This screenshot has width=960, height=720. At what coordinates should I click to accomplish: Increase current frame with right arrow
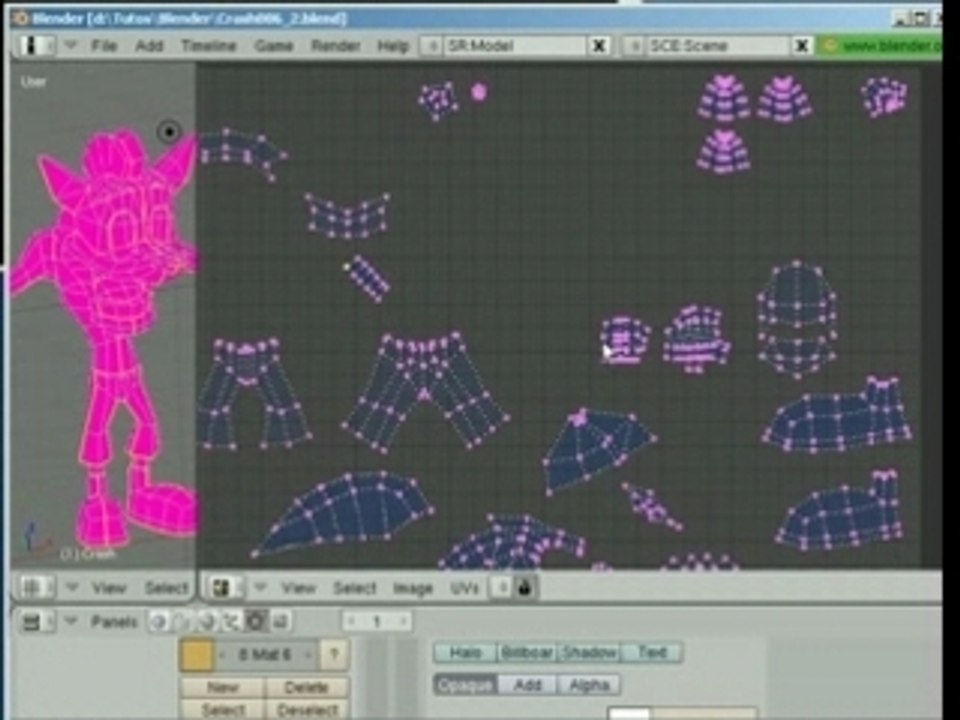point(403,622)
